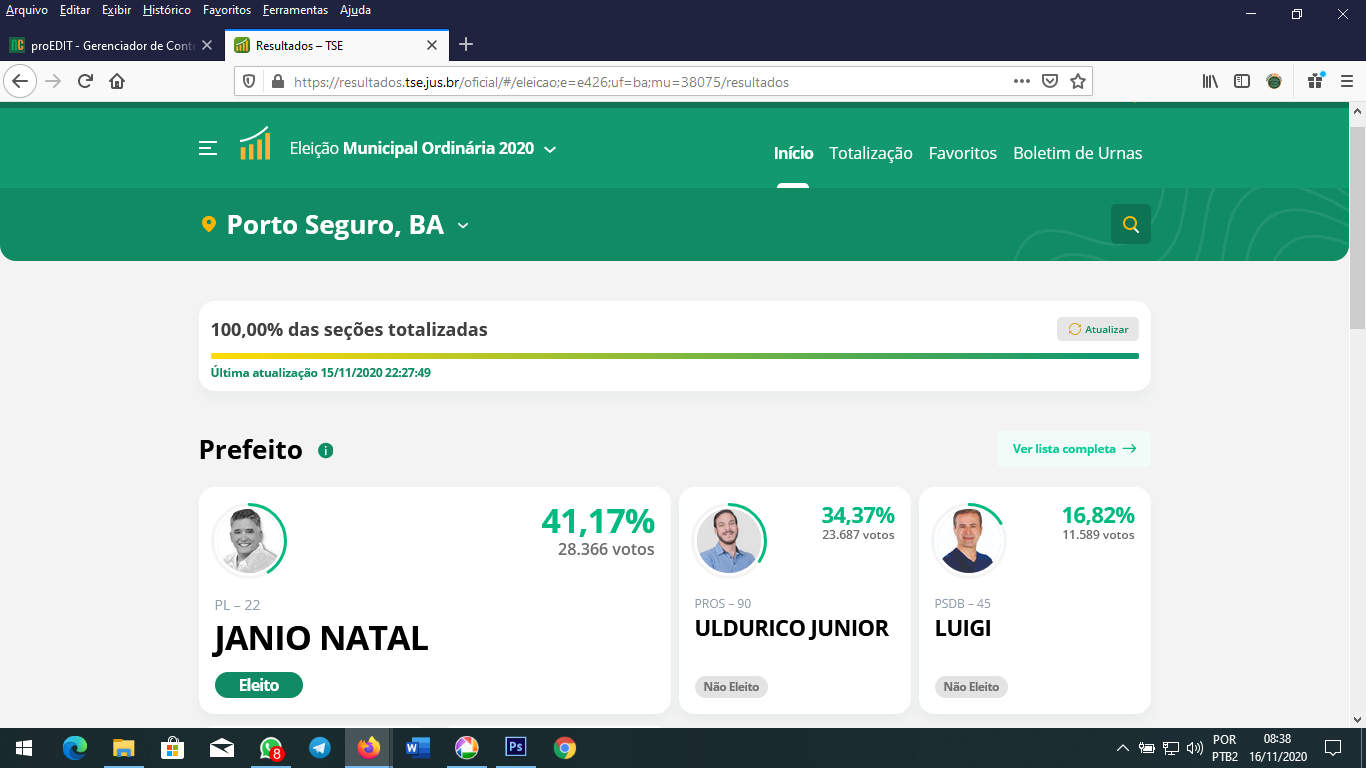Open the Firefox library icon

[1210, 82]
